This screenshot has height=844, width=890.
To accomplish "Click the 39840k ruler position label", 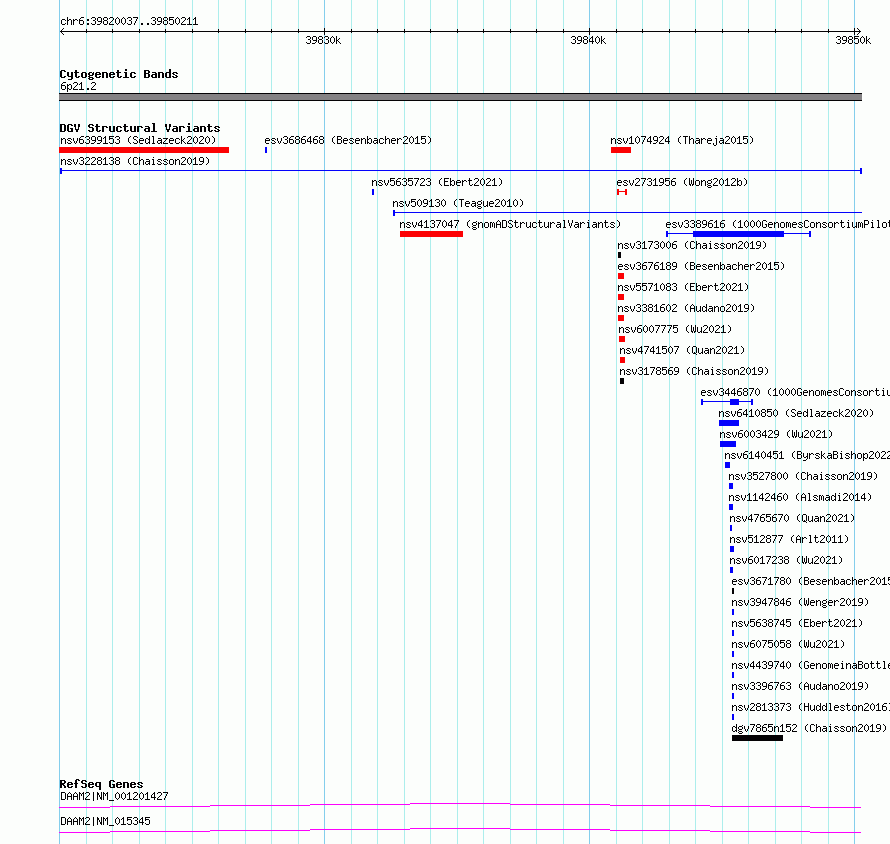I will (x=588, y=40).
